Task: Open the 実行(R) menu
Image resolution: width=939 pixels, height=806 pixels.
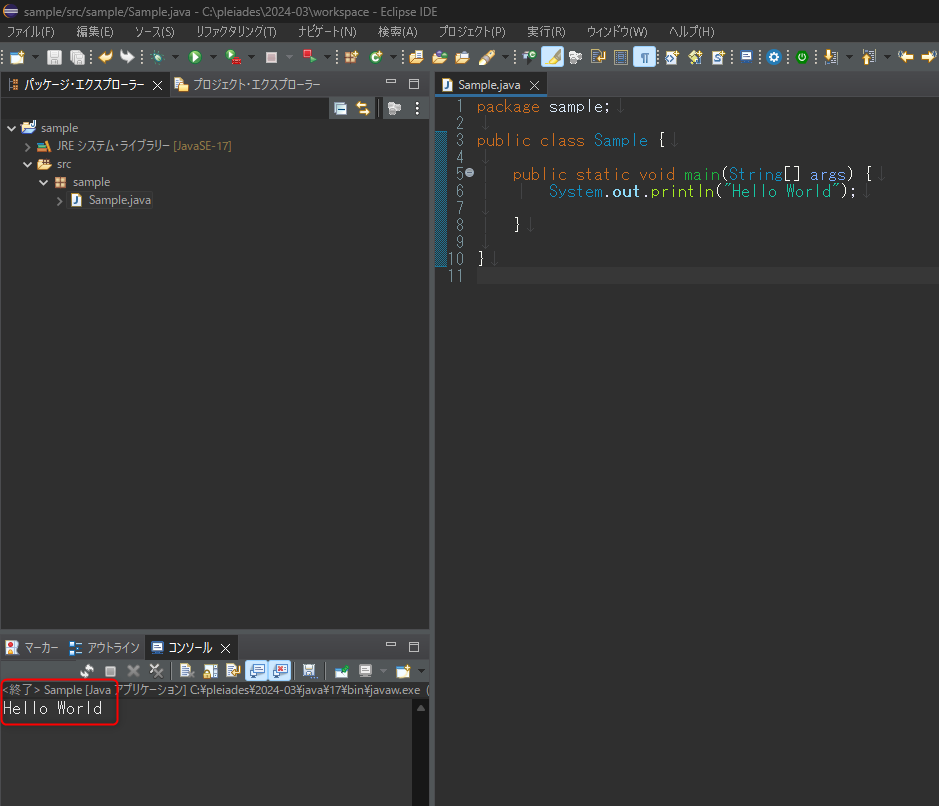Action: point(546,32)
